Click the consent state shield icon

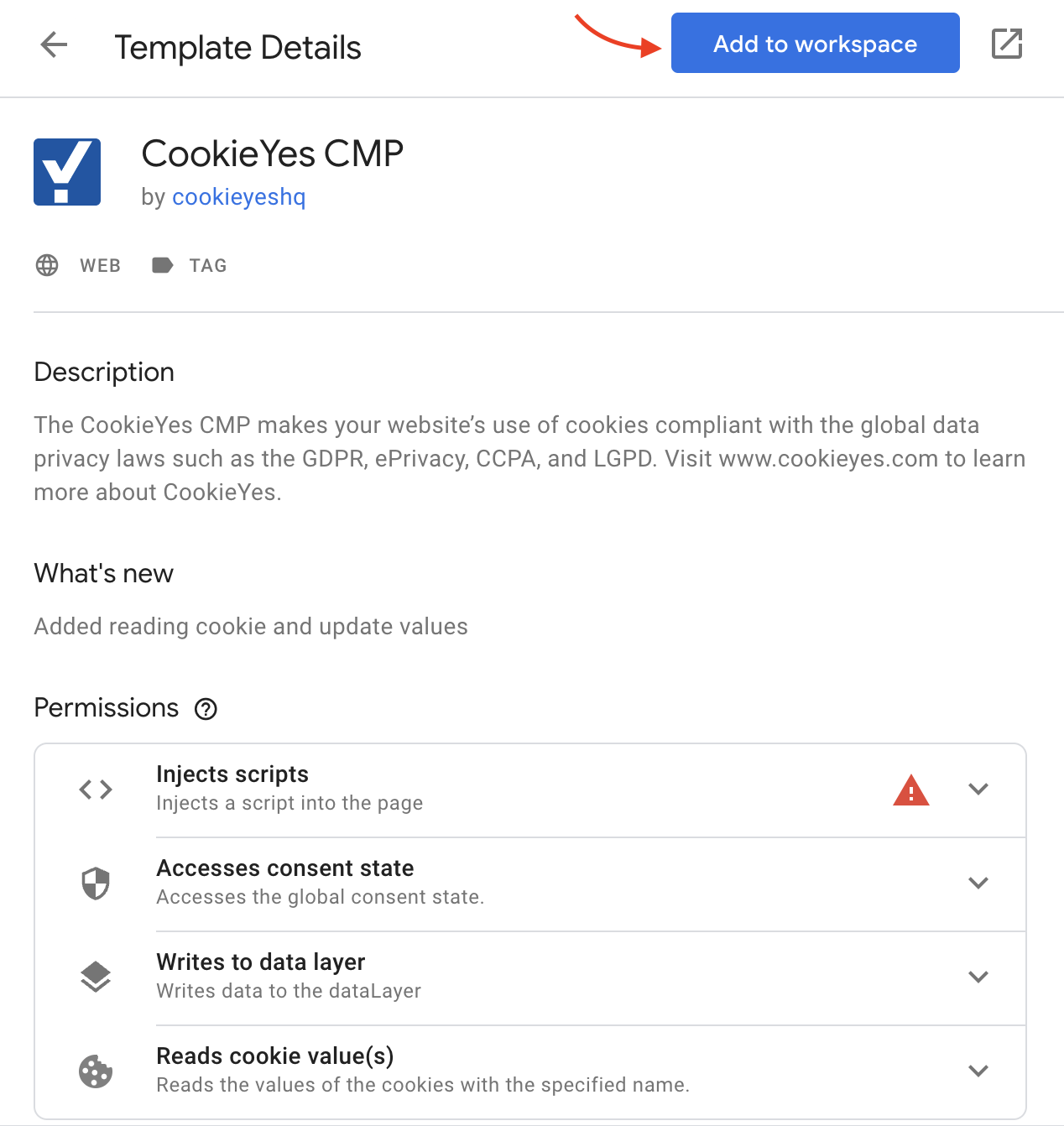point(96,884)
